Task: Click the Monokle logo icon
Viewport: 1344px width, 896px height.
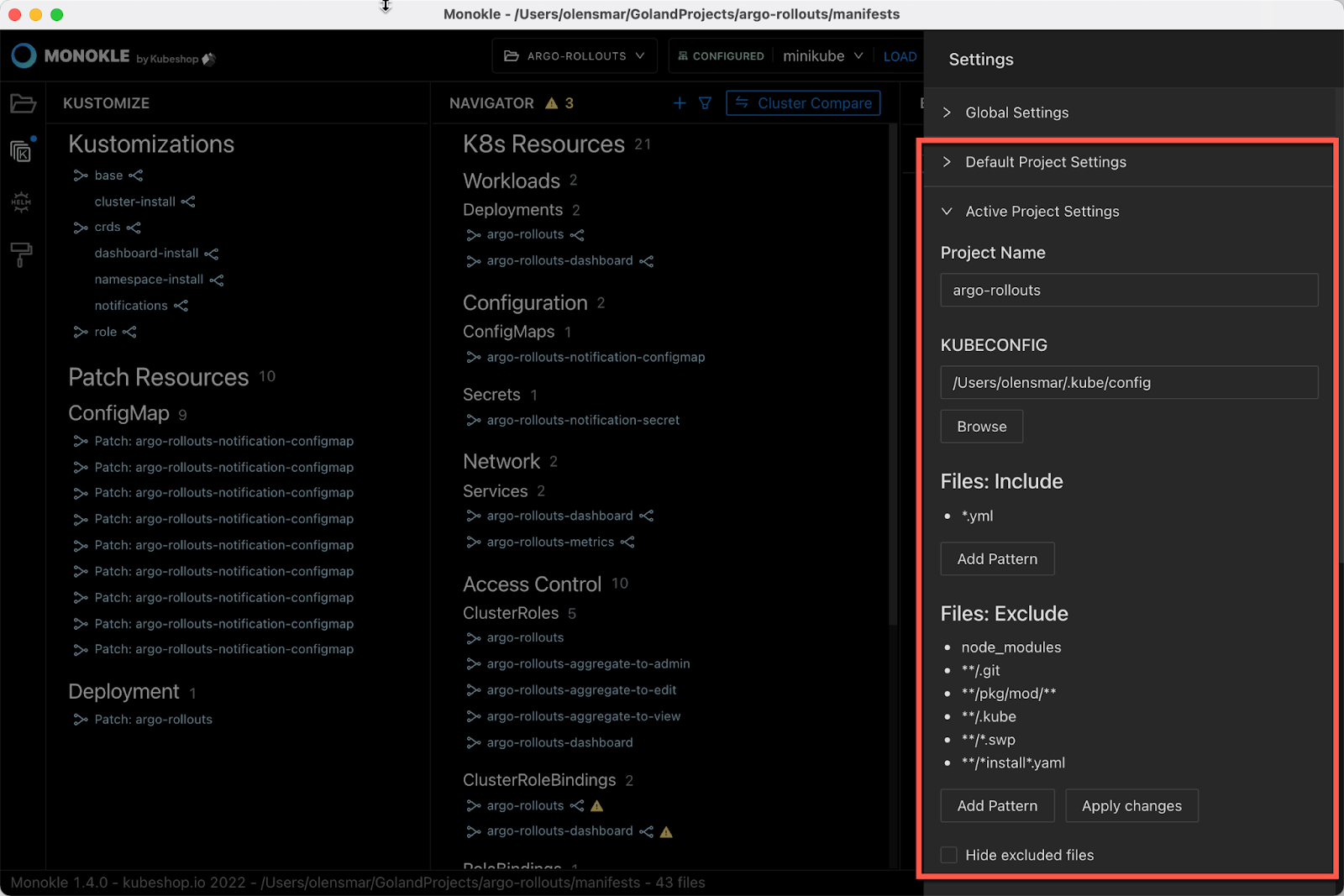Action: click(24, 55)
